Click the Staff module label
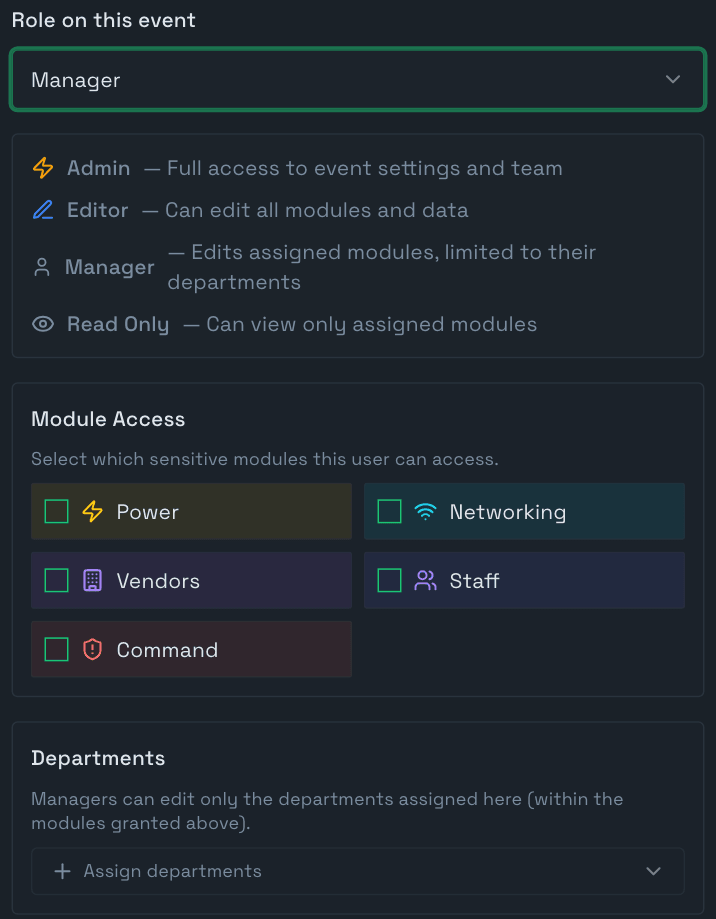The image size is (716, 919). (474, 581)
